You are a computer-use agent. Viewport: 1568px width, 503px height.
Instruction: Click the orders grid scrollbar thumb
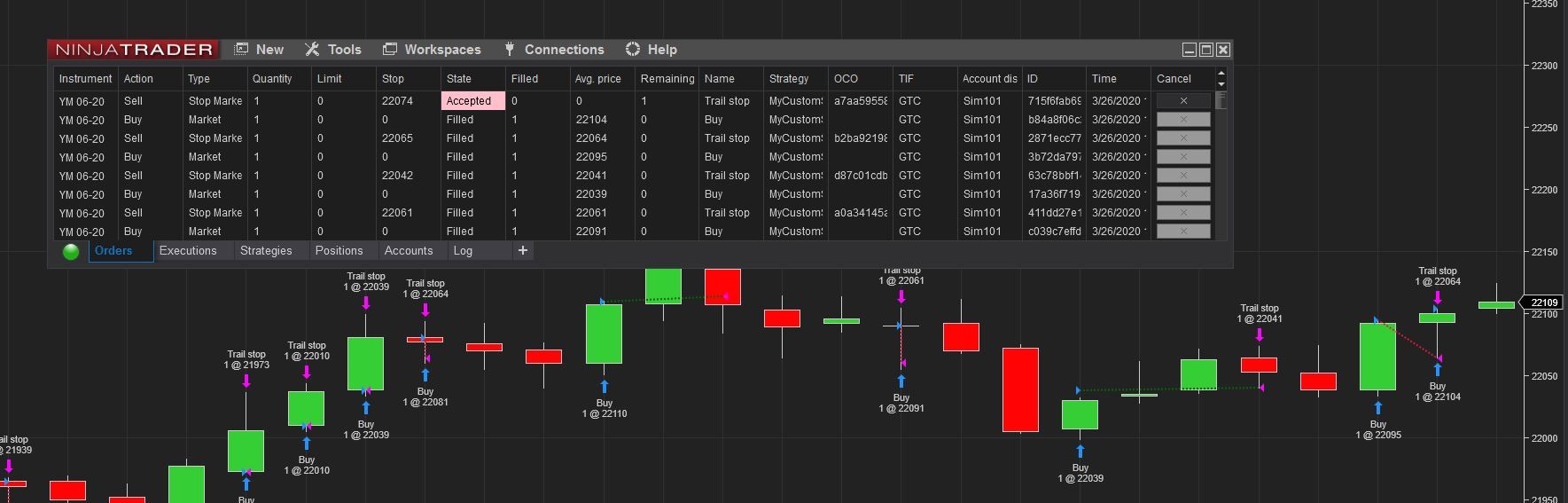[x=1221, y=100]
